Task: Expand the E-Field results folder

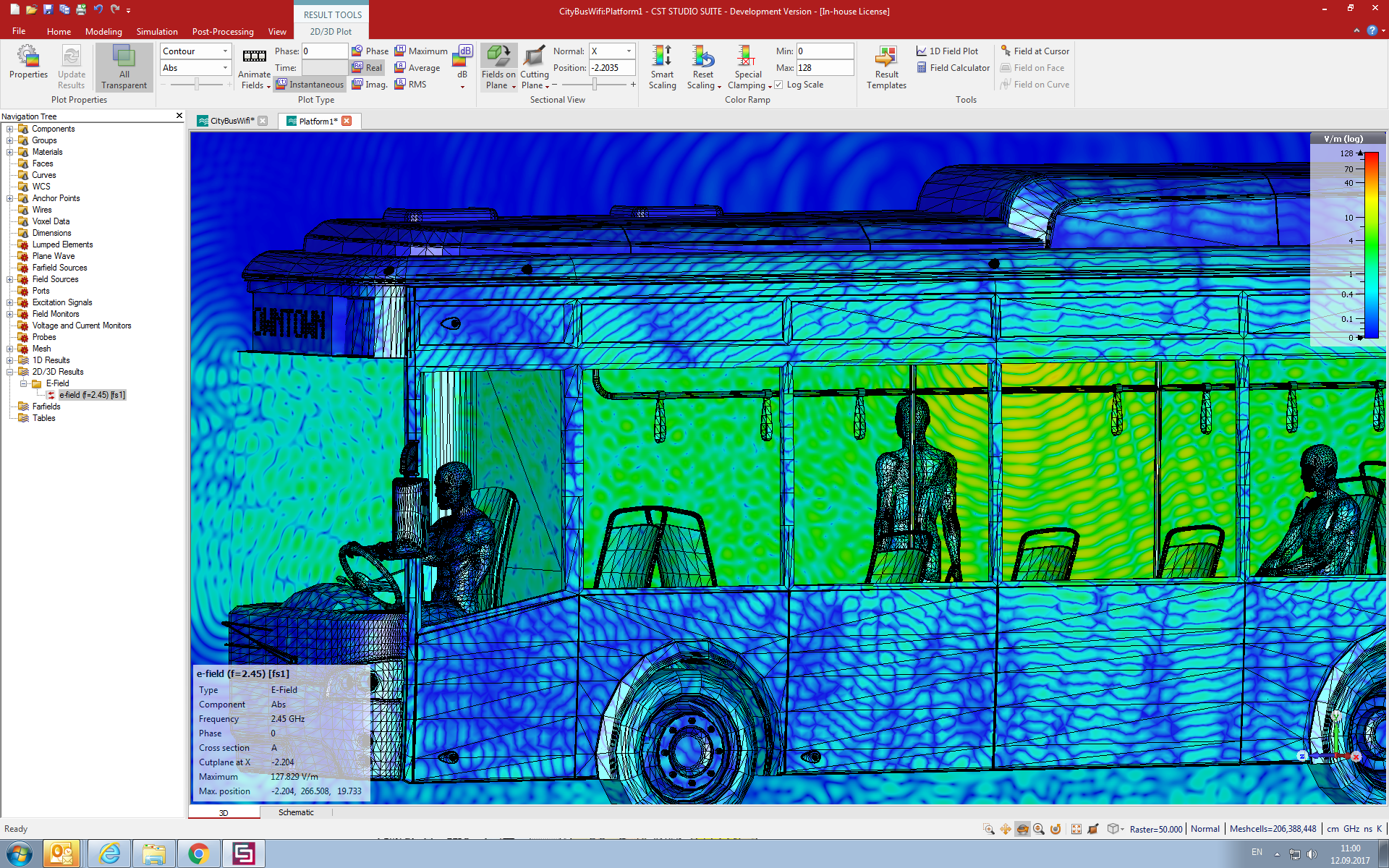Action: [x=22, y=383]
